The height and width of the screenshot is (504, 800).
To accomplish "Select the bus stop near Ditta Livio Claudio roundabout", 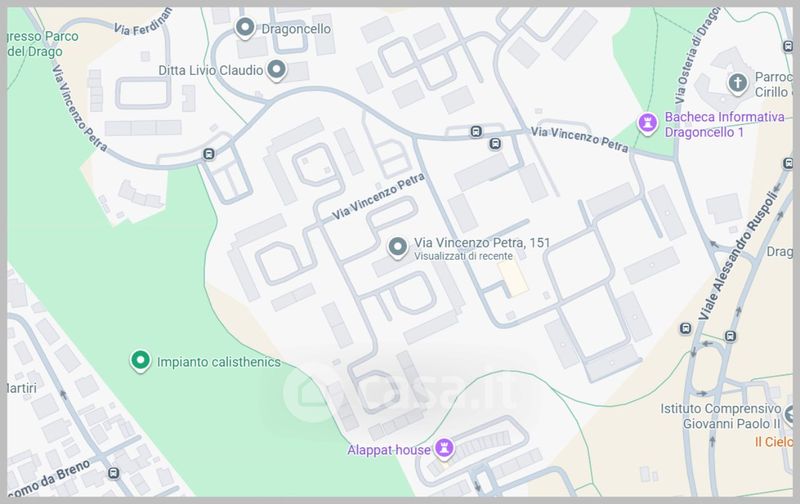I will pyautogui.click(x=209, y=154).
